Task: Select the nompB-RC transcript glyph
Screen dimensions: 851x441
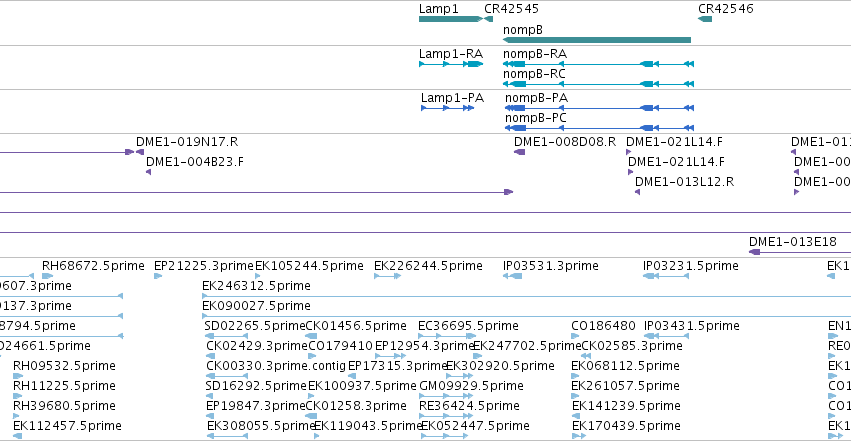Action: click(598, 84)
